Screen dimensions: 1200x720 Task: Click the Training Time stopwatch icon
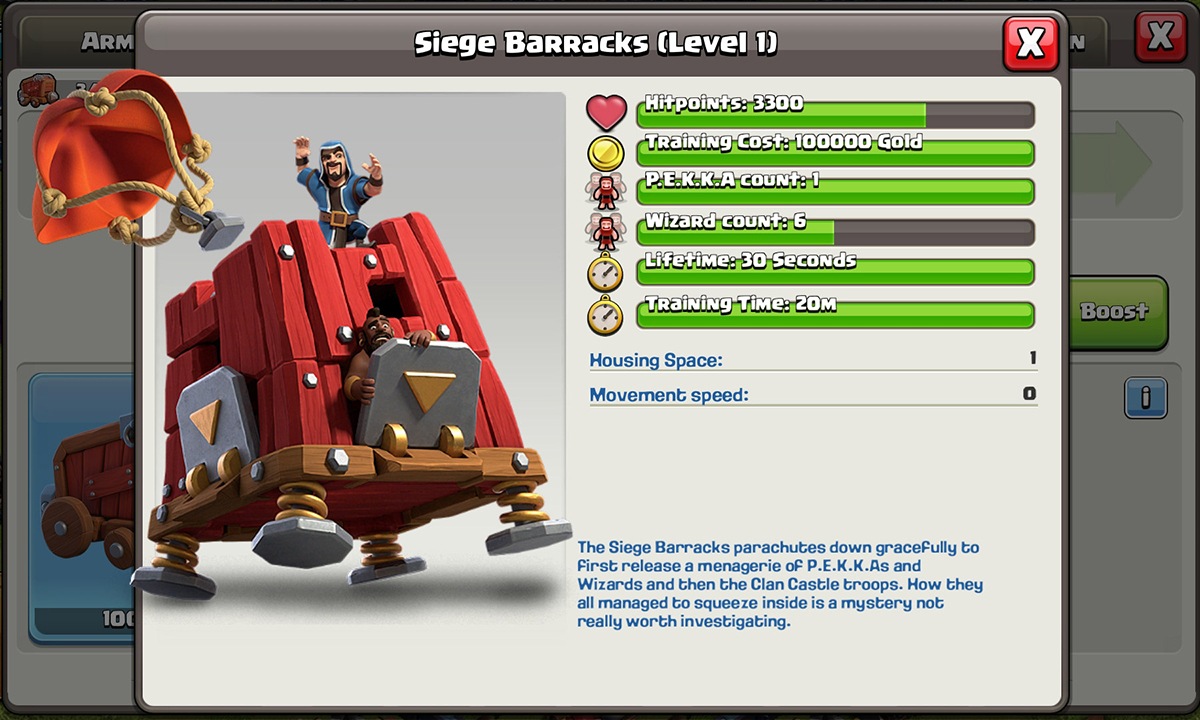(x=605, y=314)
